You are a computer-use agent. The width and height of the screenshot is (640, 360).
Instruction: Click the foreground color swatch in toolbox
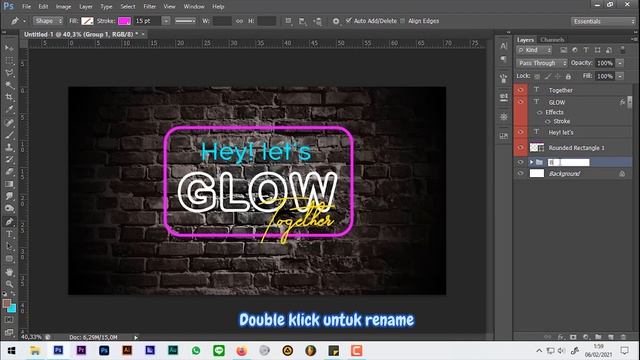[7, 304]
